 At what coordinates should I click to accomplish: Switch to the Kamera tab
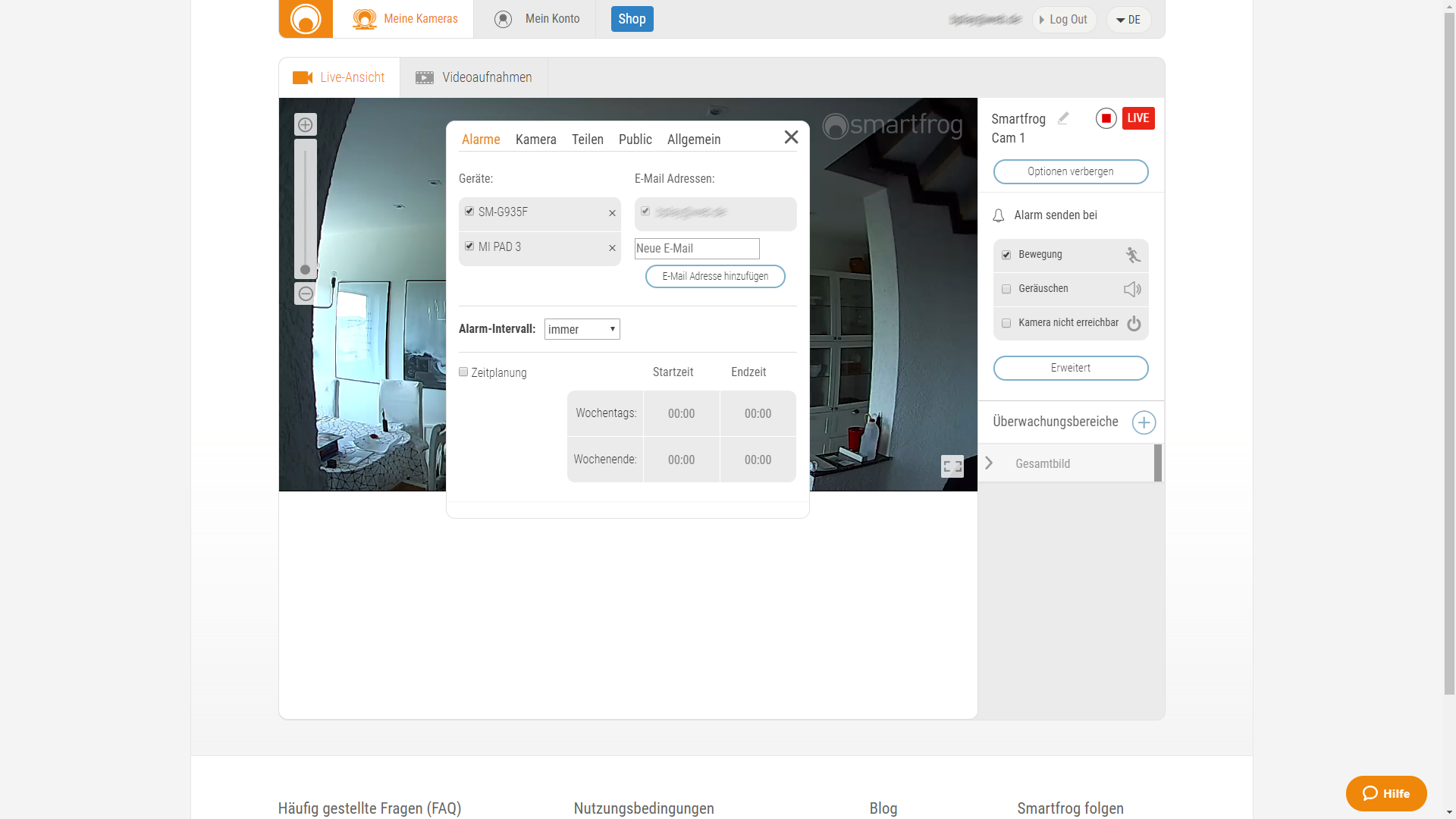click(x=535, y=140)
